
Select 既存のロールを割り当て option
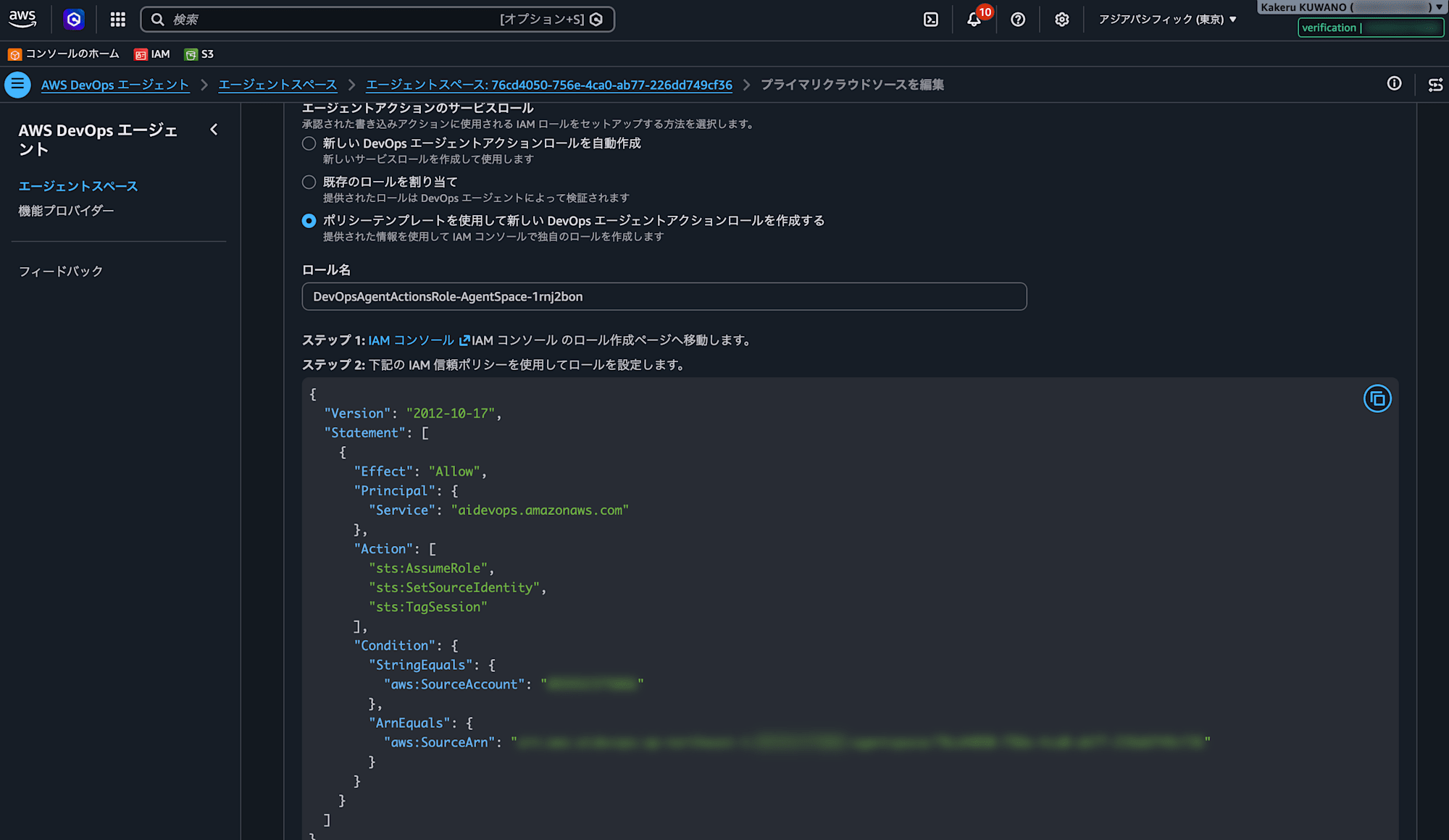coord(309,182)
